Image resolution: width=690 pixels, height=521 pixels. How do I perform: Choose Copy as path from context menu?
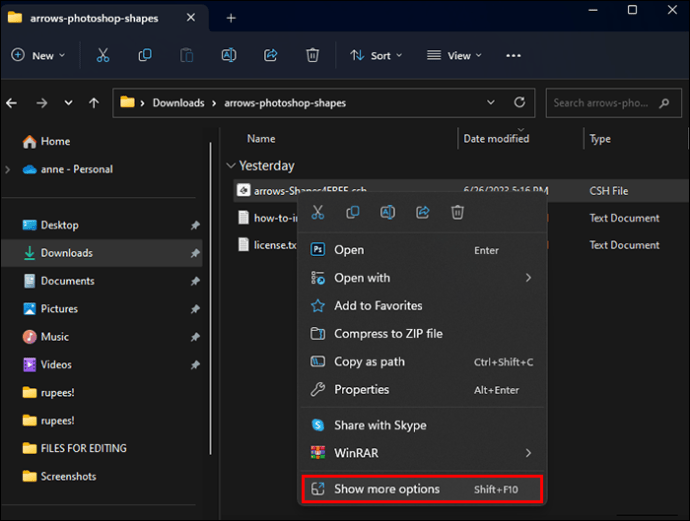pos(369,362)
